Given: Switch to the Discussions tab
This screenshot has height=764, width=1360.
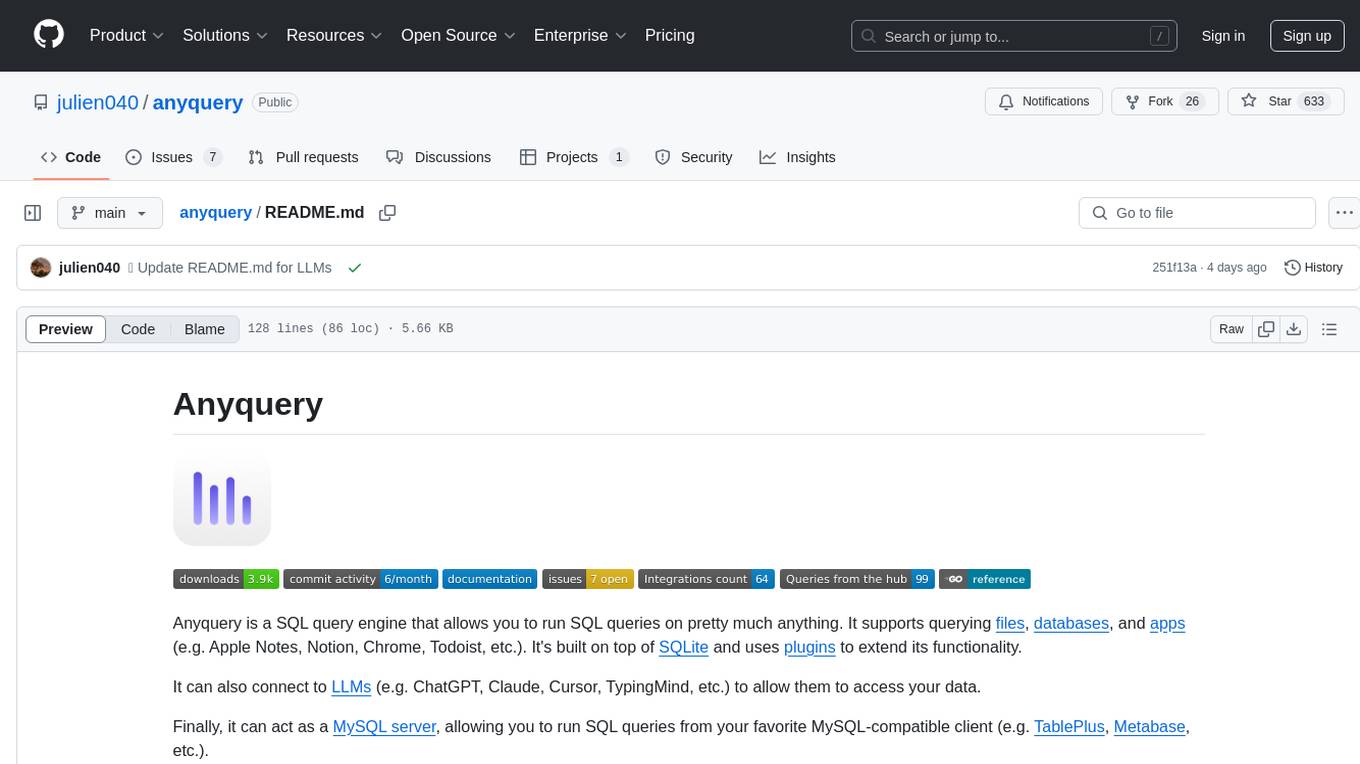Looking at the screenshot, I should 438,157.
